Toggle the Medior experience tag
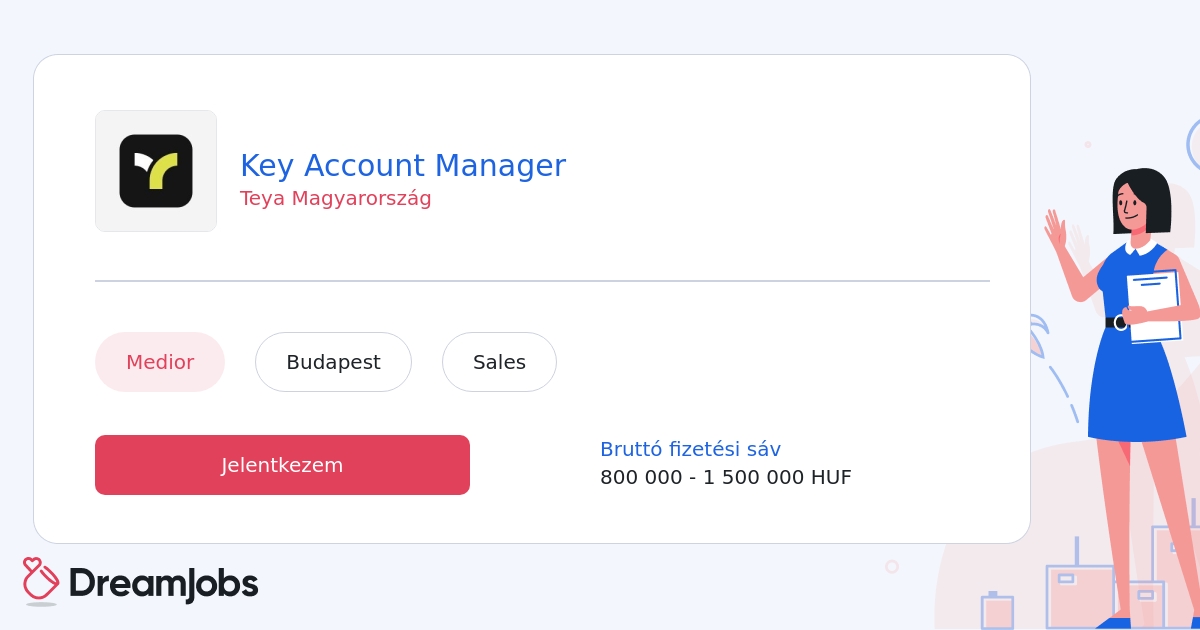The image size is (1200, 630). click(x=160, y=362)
